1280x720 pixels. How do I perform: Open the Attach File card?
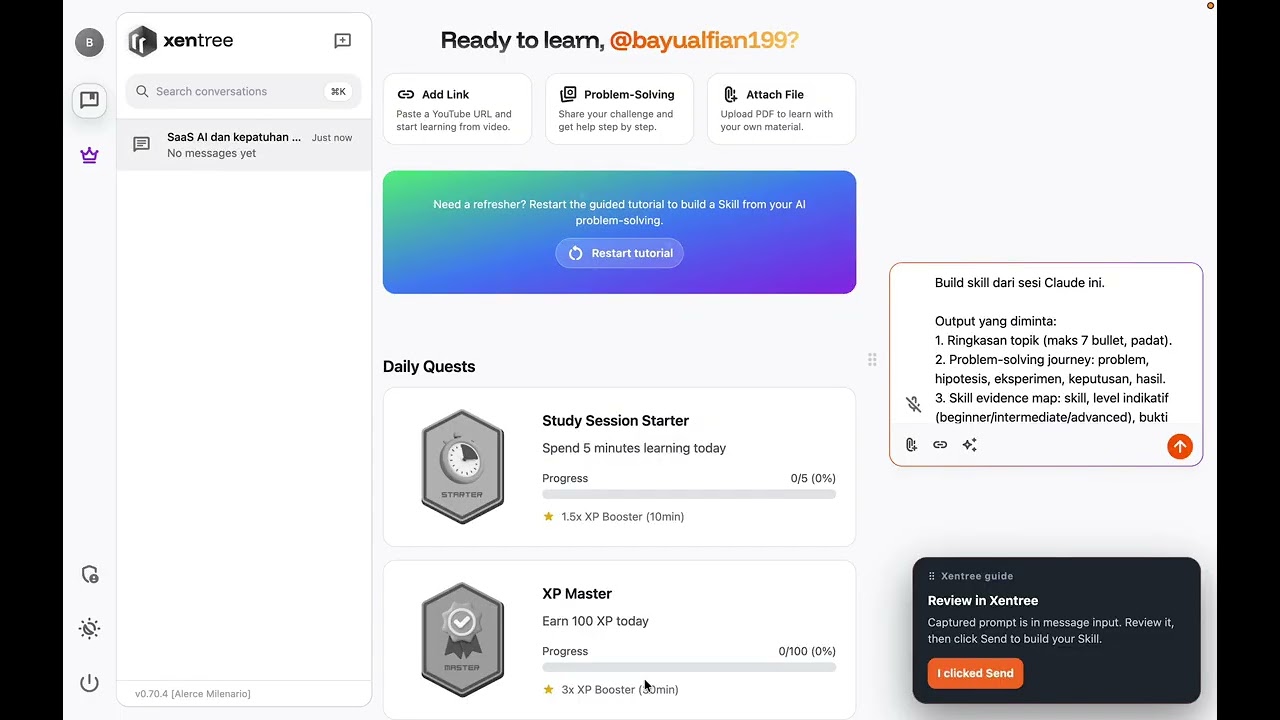click(x=781, y=109)
